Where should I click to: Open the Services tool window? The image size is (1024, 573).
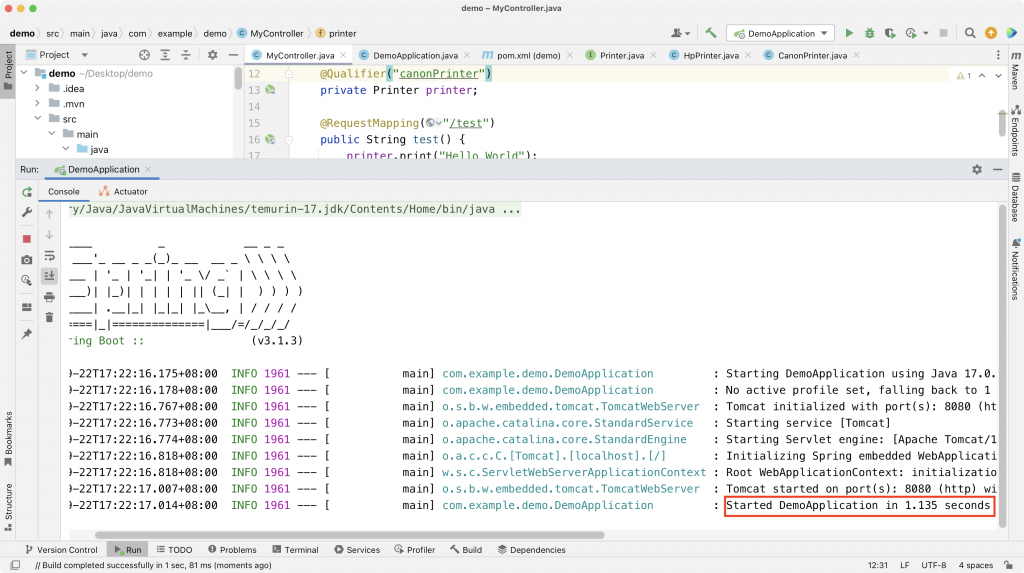pos(357,549)
